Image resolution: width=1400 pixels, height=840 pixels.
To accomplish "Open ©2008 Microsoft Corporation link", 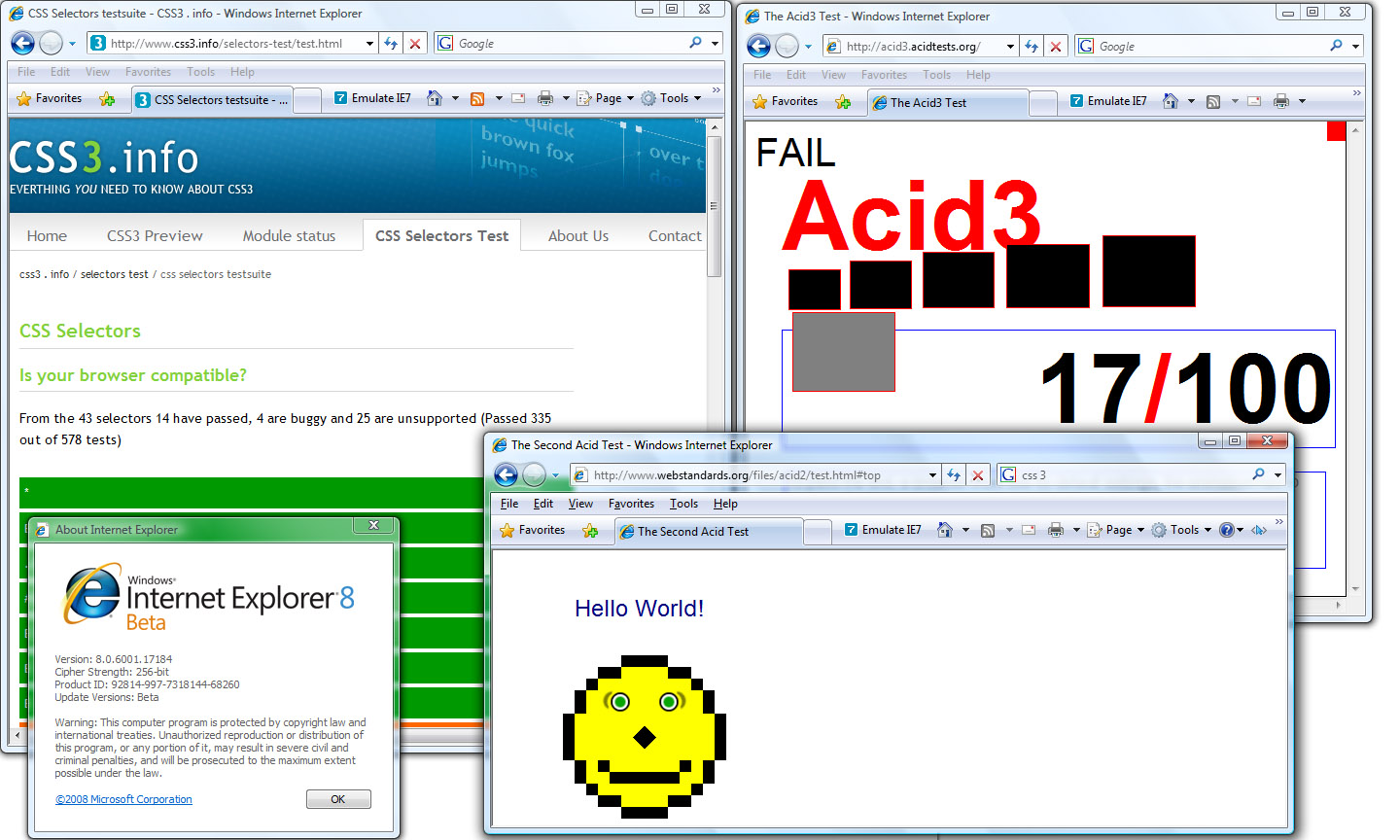I will click(123, 799).
